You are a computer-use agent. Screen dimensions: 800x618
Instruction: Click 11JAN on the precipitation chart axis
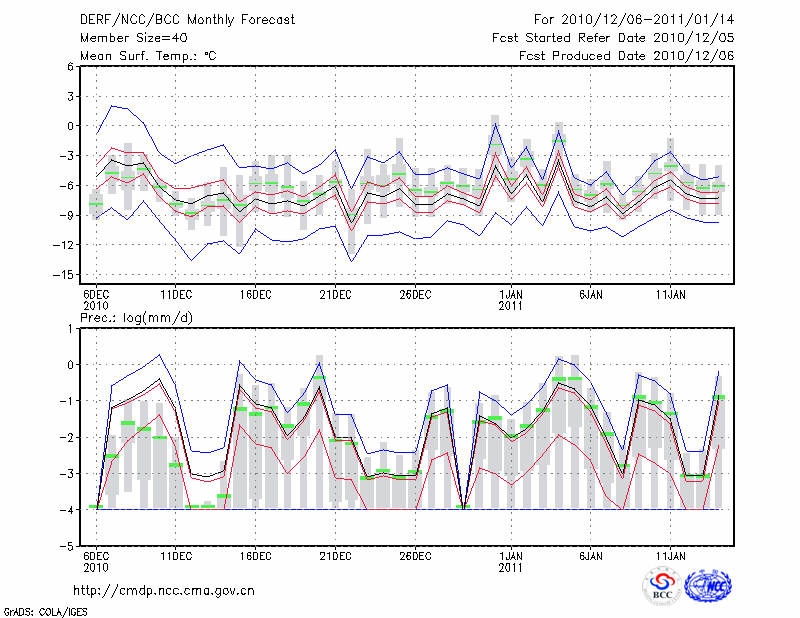[x=671, y=557]
